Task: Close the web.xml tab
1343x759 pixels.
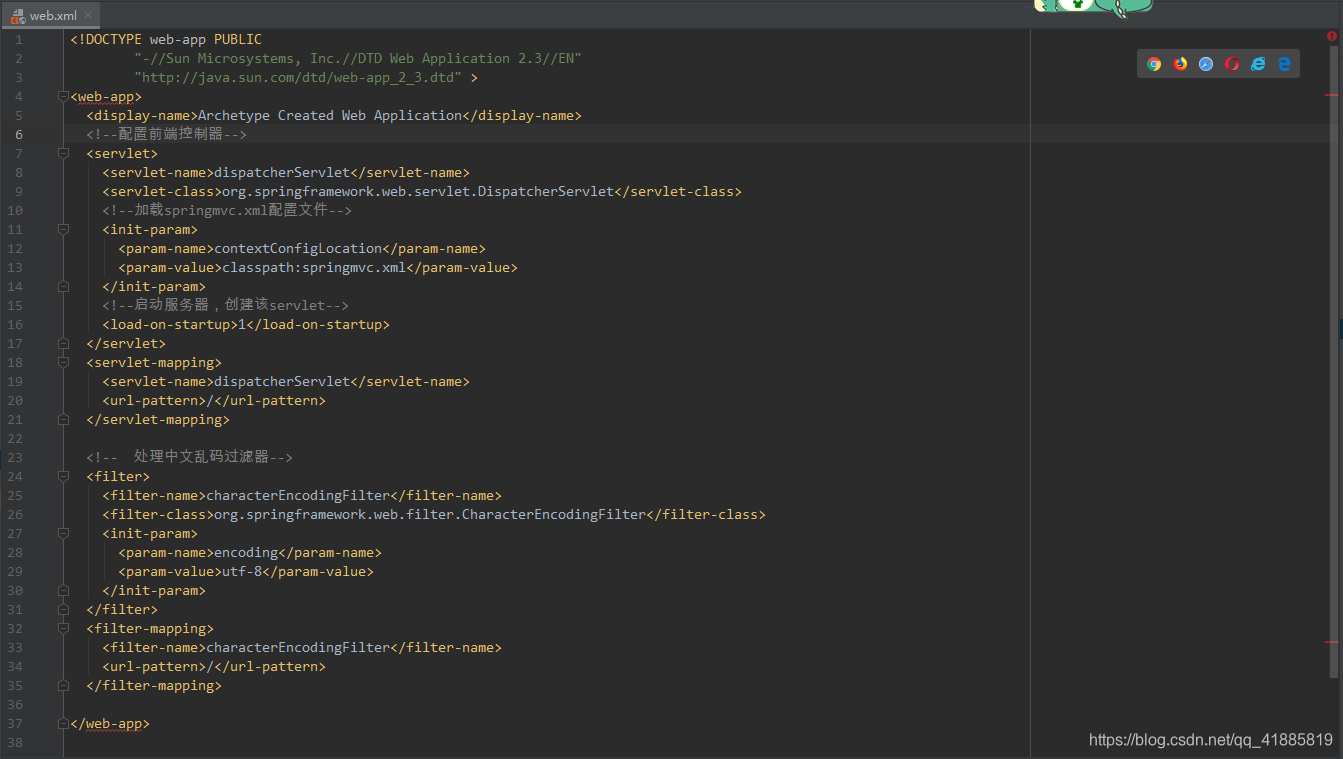Action: (89, 15)
